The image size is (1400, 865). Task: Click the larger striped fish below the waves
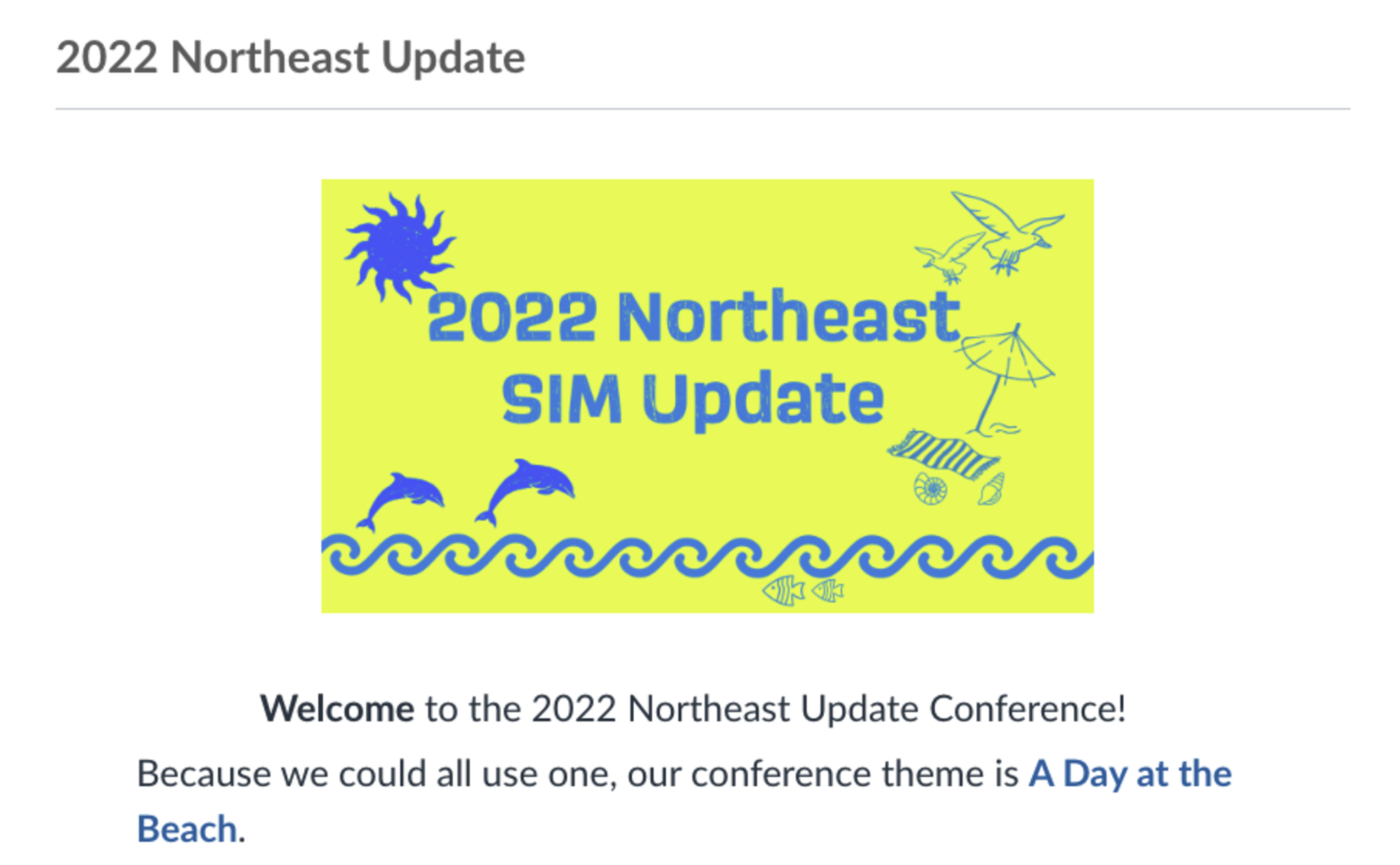click(x=783, y=590)
